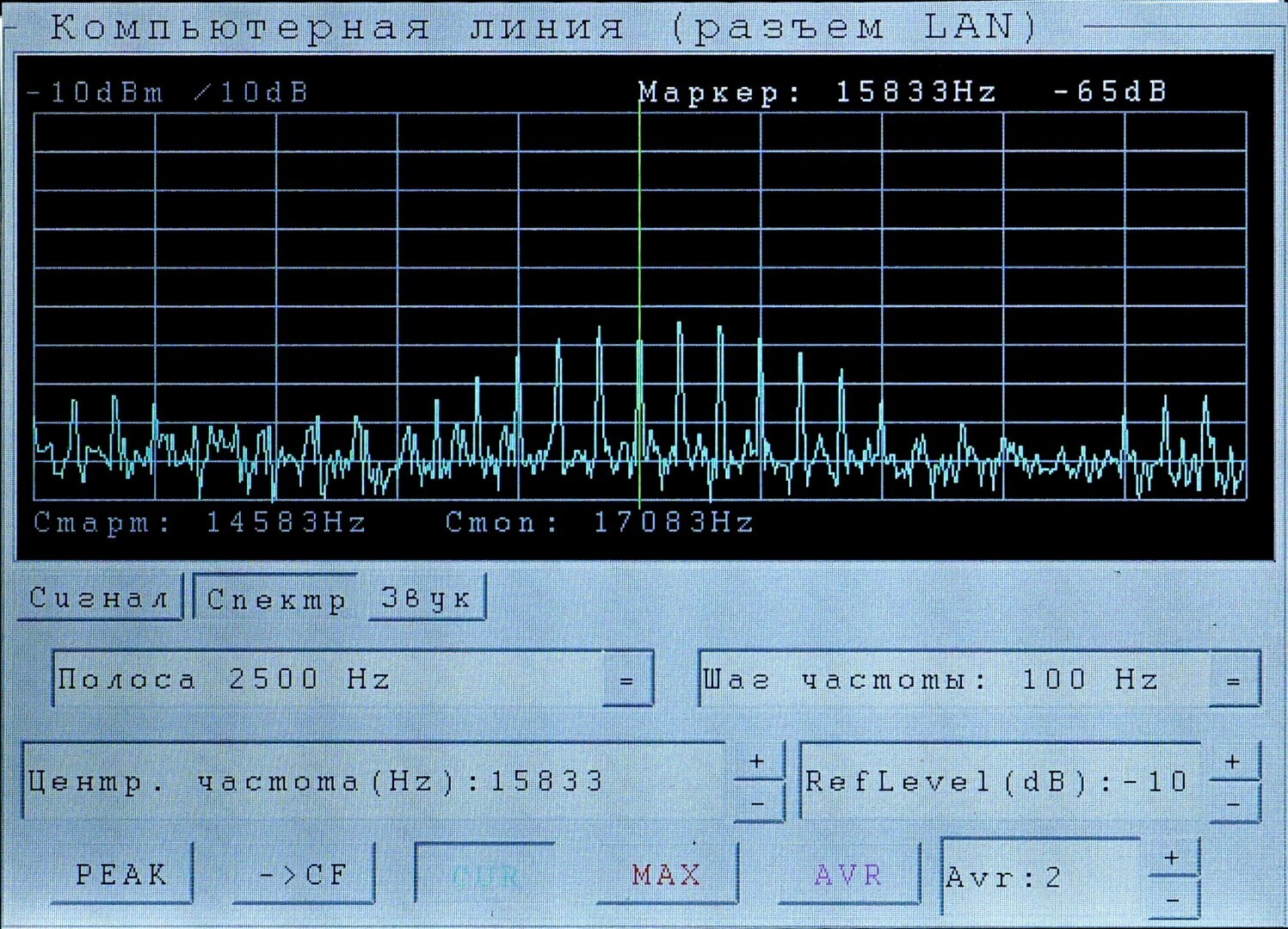Increase center frequency with plus button
Screen dimensions: 1288x929
[757, 761]
